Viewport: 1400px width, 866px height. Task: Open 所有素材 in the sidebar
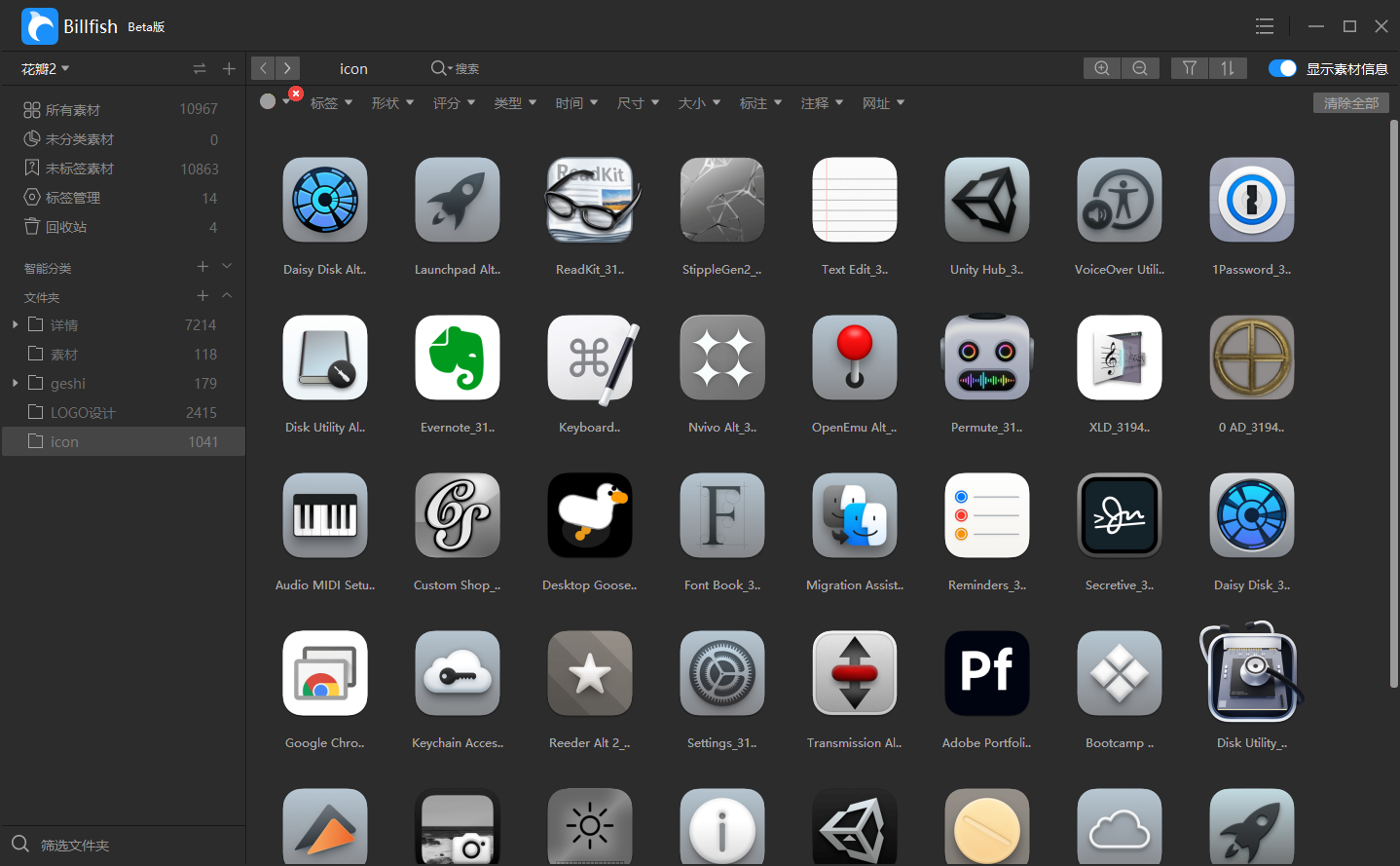123,110
